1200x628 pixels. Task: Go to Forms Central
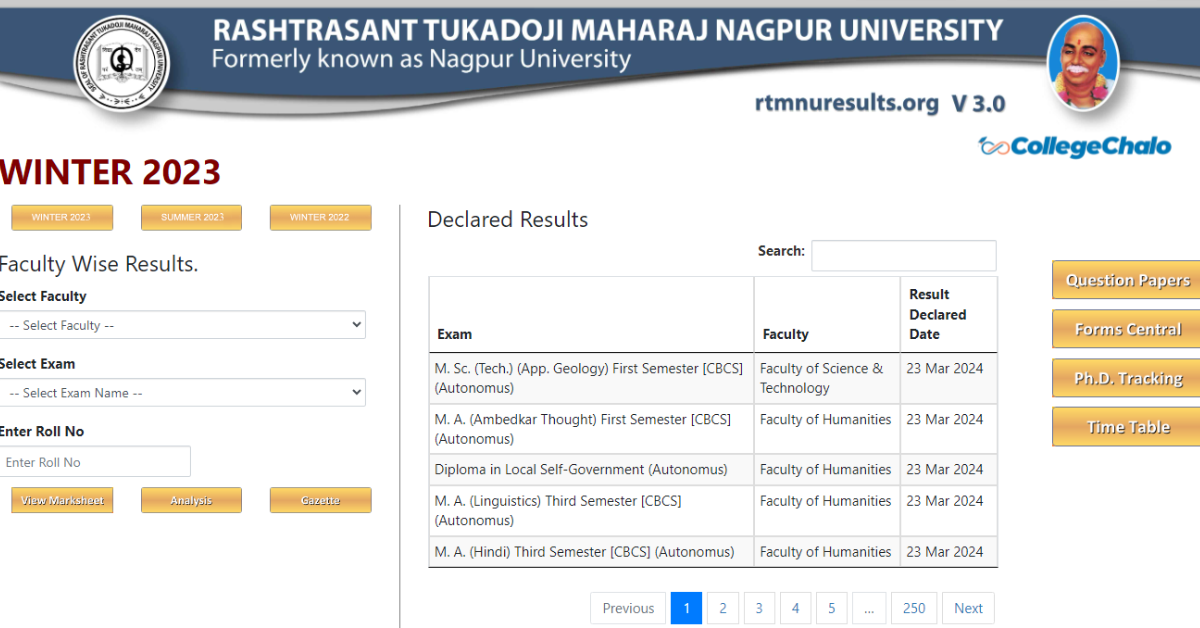[x=1127, y=329]
